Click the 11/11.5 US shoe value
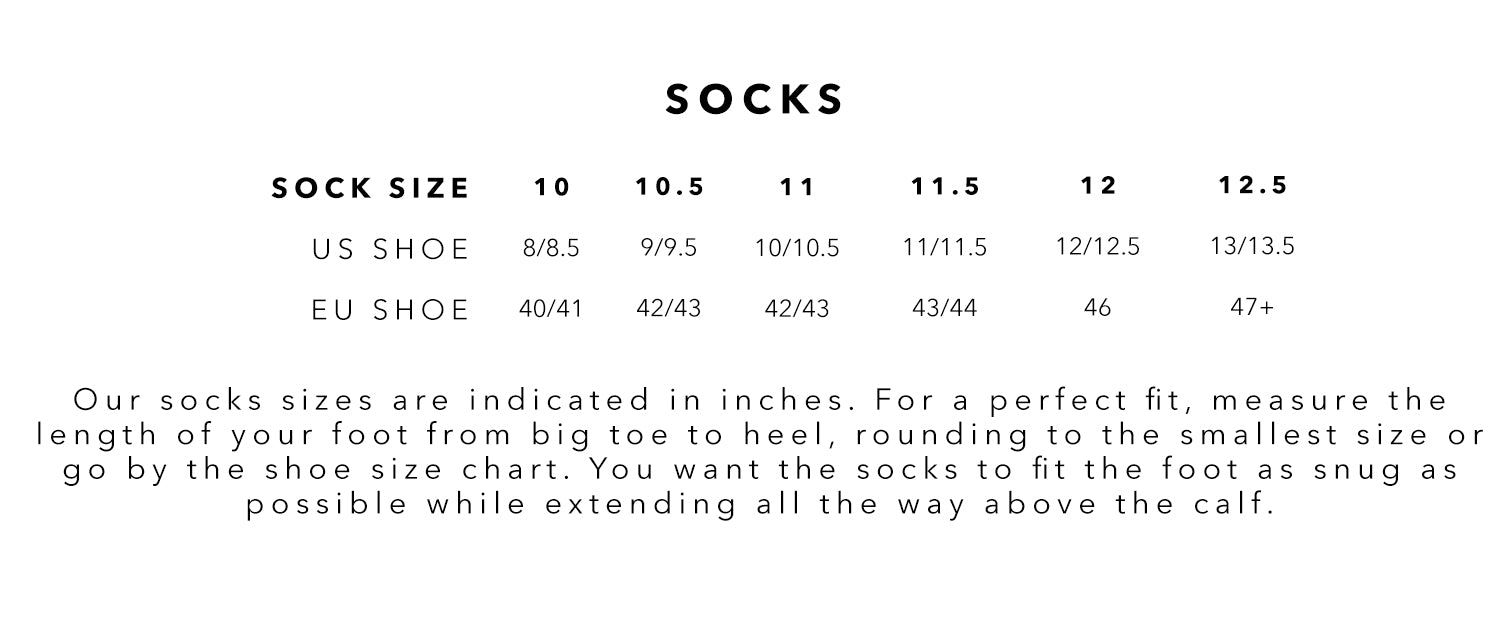This screenshot has height=620, width=1500. [945, 248]
